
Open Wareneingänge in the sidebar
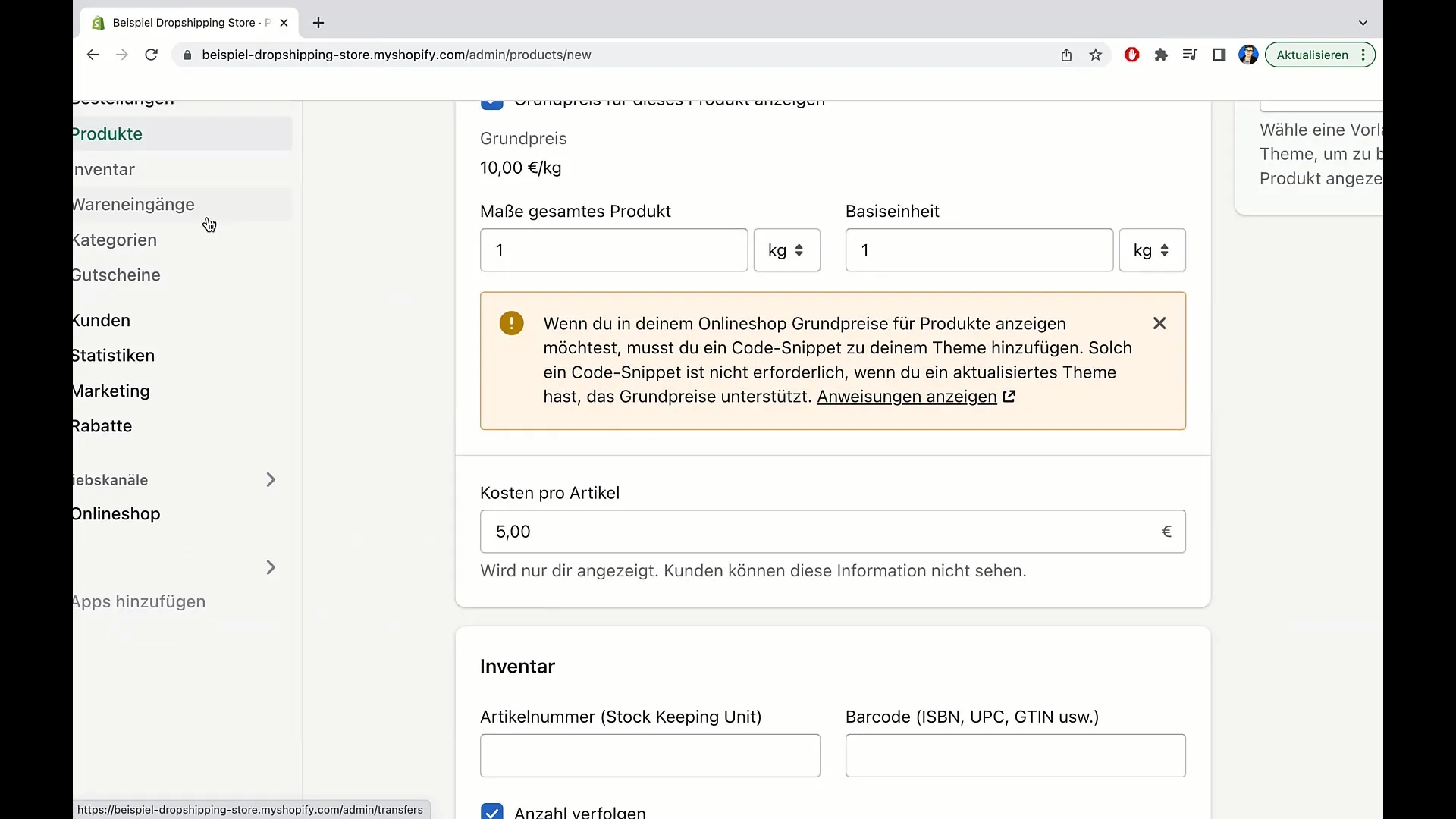[182, 204]
